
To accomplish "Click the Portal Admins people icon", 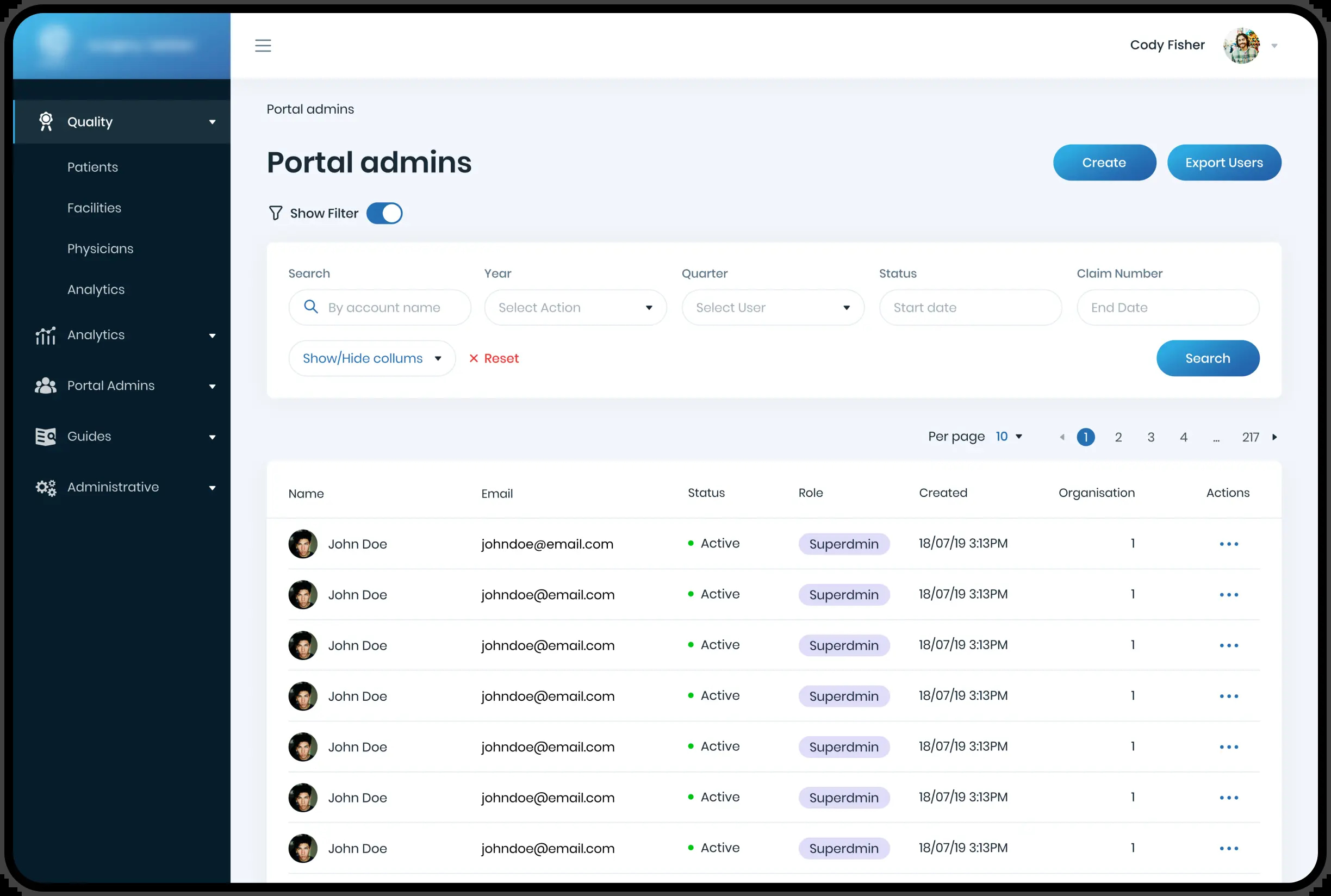I will (46, 385).
